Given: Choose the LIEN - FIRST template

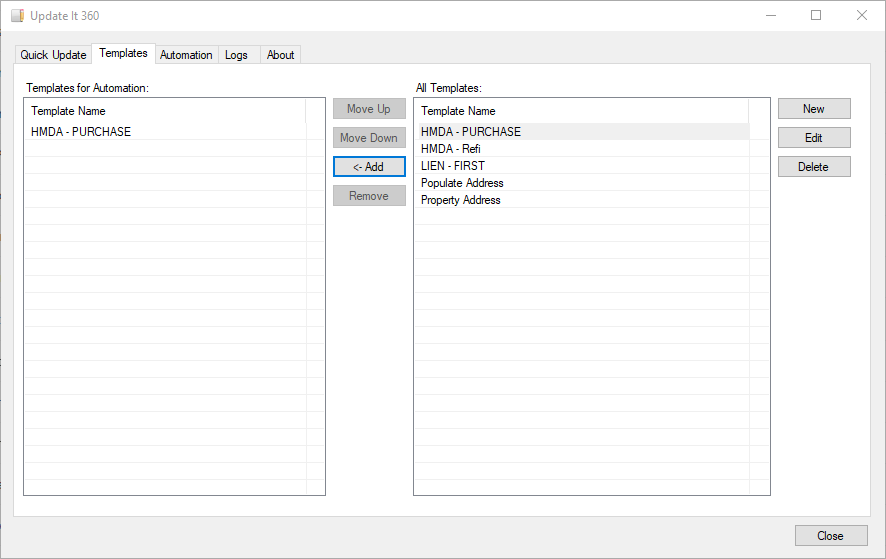Looking at the screenshot, I should 453,166.
